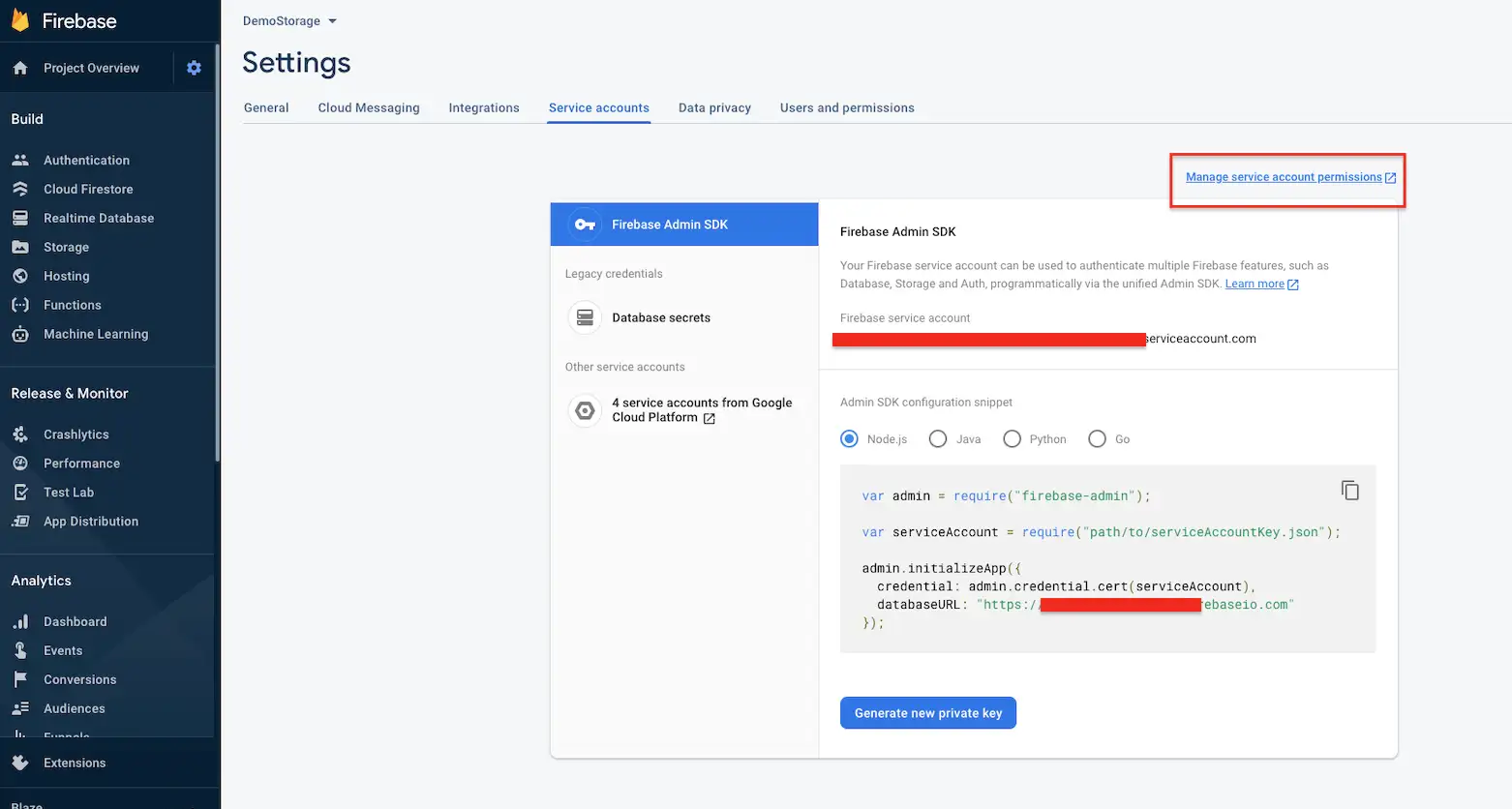Open the DemoStorage project dropdown
The width and height of the screenshot is (1512, 809).
point(289,21)
